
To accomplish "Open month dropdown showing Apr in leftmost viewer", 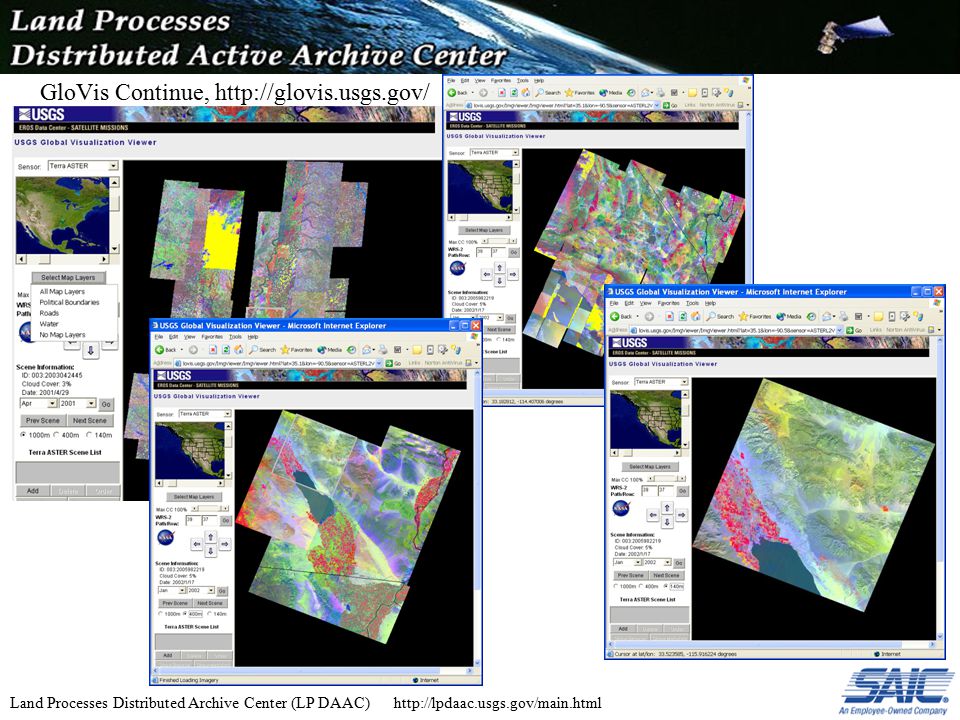I will click(x=38, y=403).
